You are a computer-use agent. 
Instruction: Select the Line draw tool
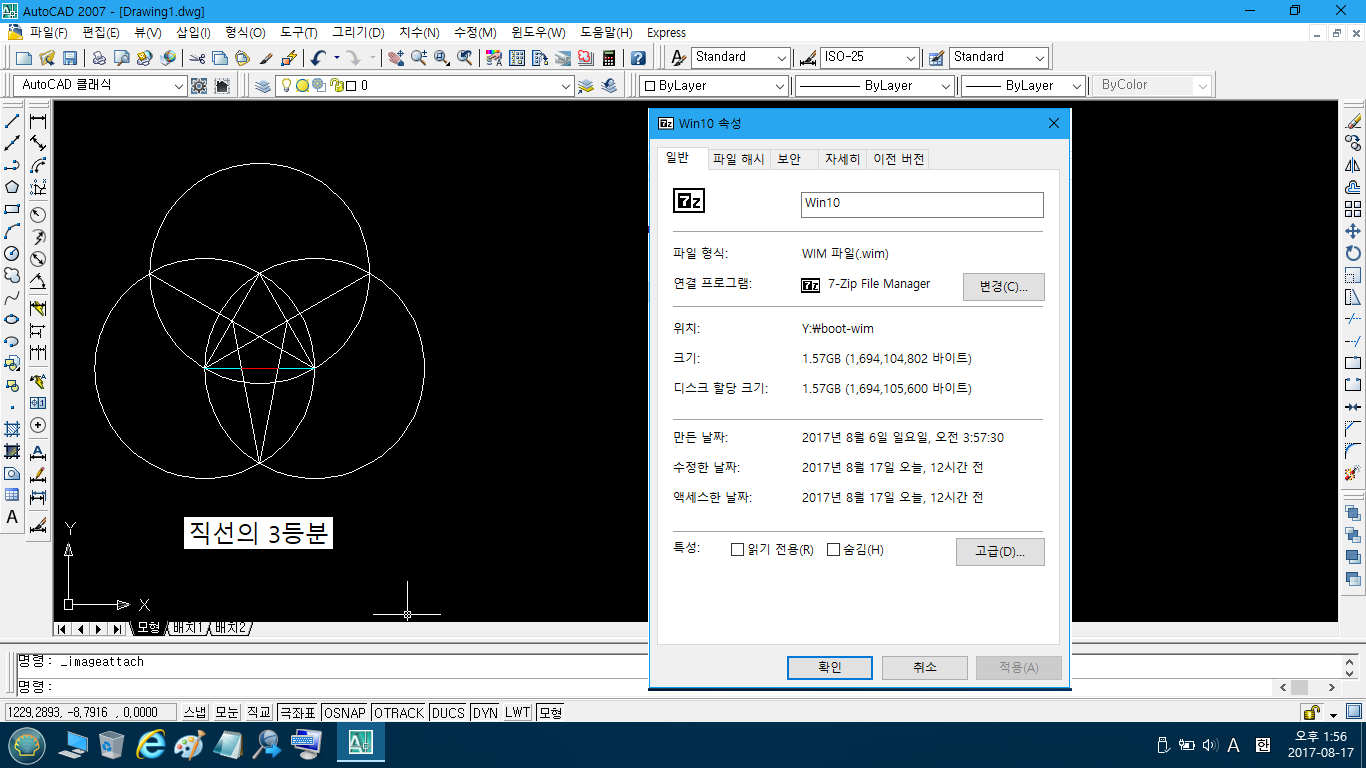[12, 122]
